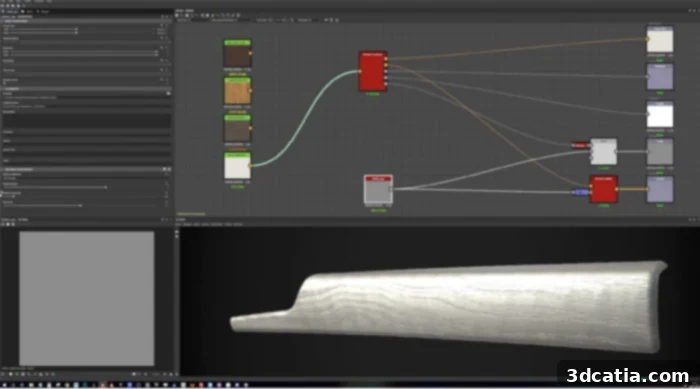700x389 pixels.
Task: Select the light gray blend node near the outputs
Action: 603,152
